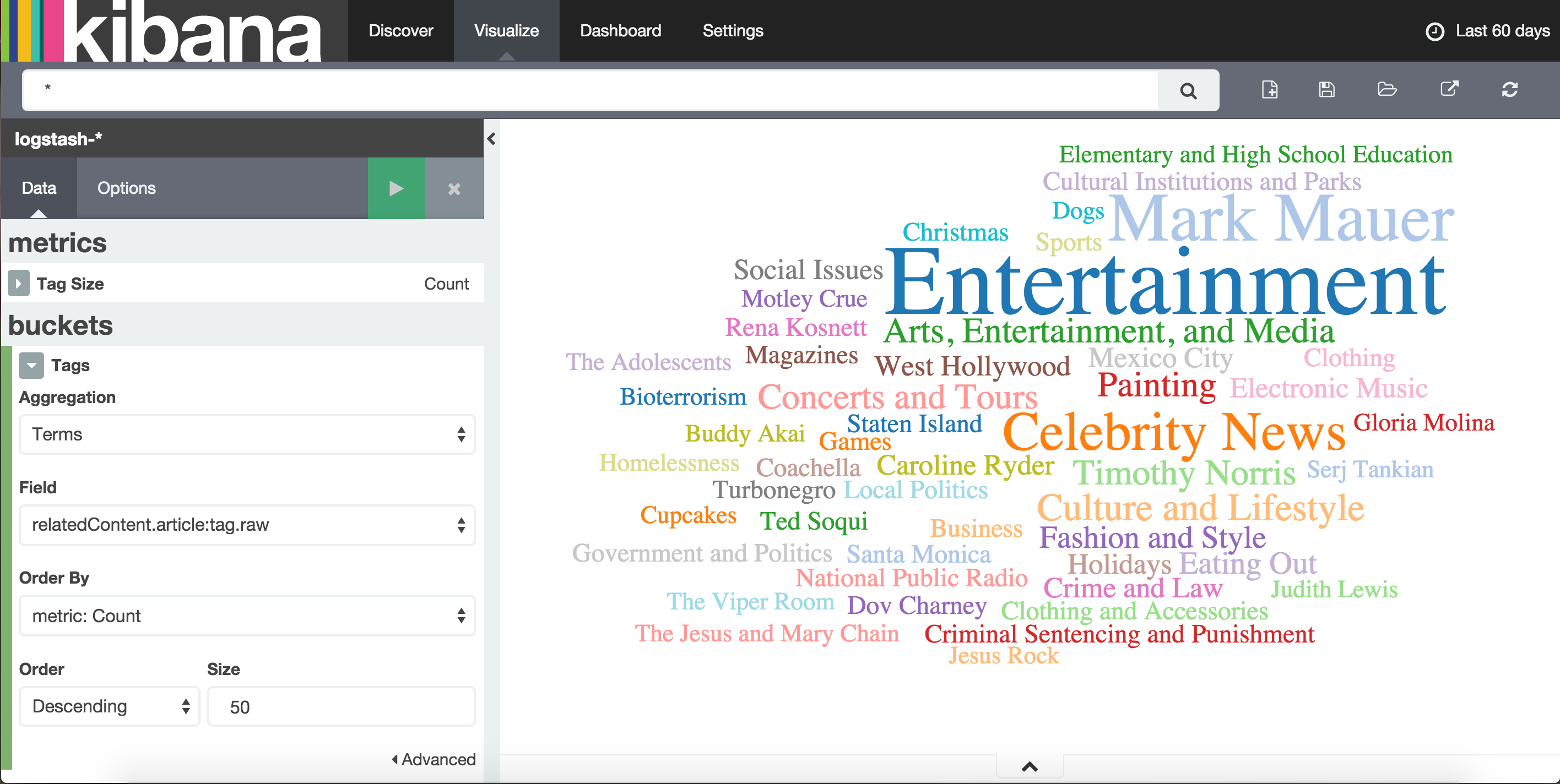Click the Electronic Music tag
This screenshot has width=1560, height=784.
pos(1329,388)
